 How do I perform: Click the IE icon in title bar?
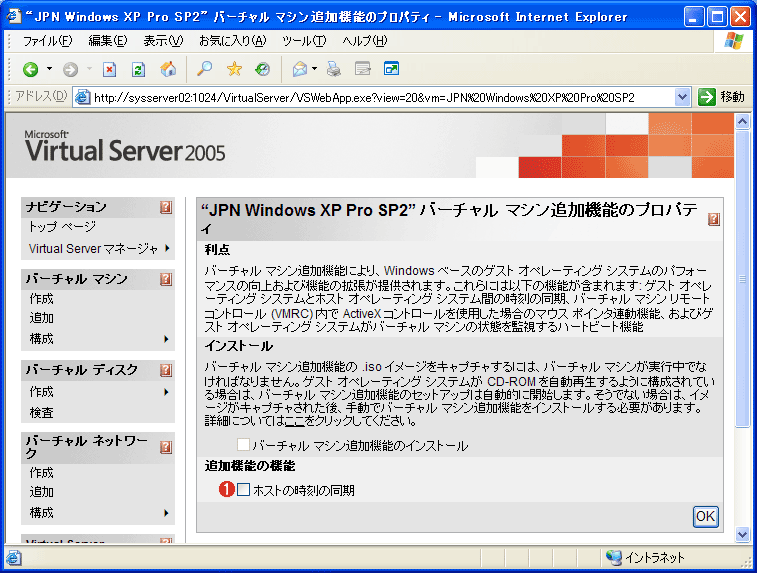(13, 16)
